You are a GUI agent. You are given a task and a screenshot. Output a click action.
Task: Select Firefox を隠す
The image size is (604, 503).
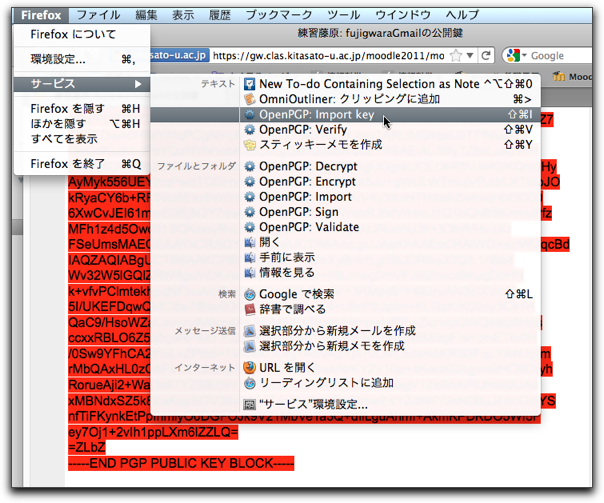pyautogui.click(x=82, y=109)
